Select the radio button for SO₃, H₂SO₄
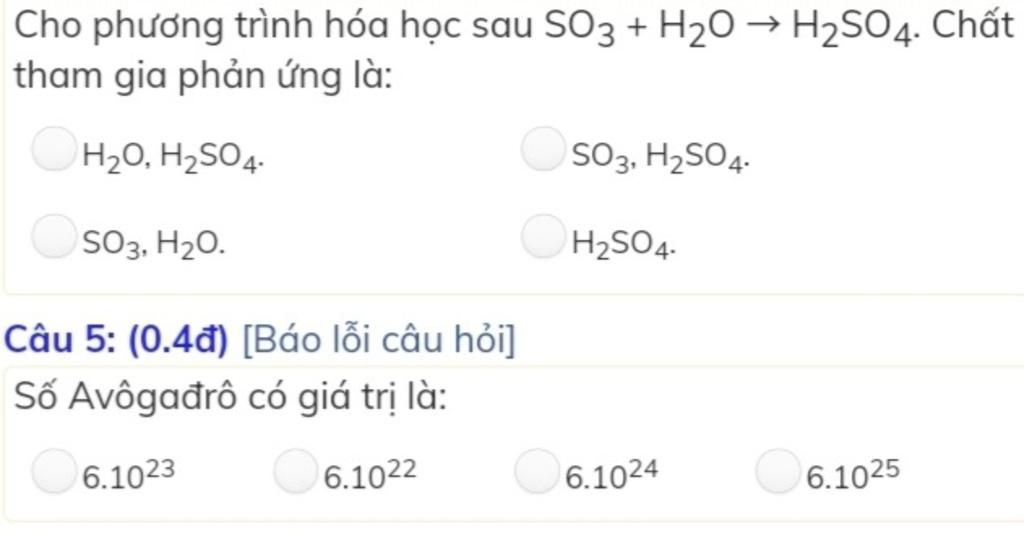1024x537 pixels. coord(543,150)
